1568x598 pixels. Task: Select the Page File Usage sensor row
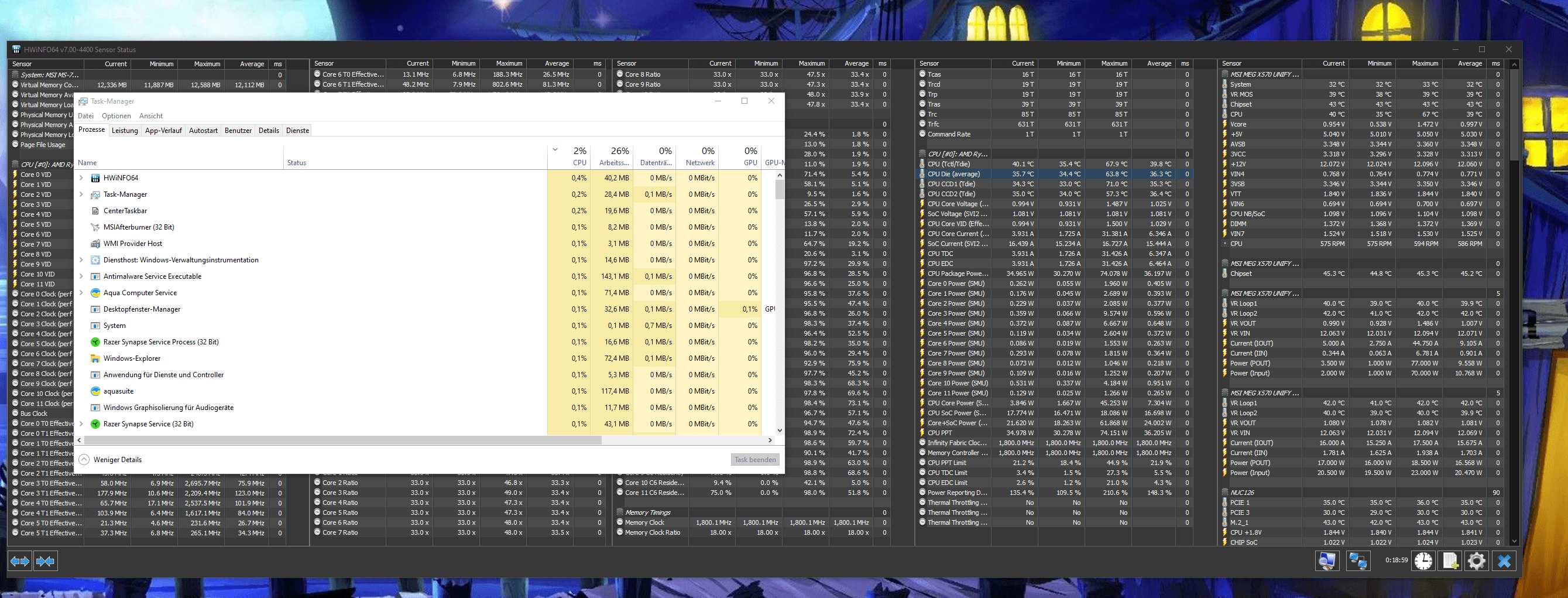point(43,145)
